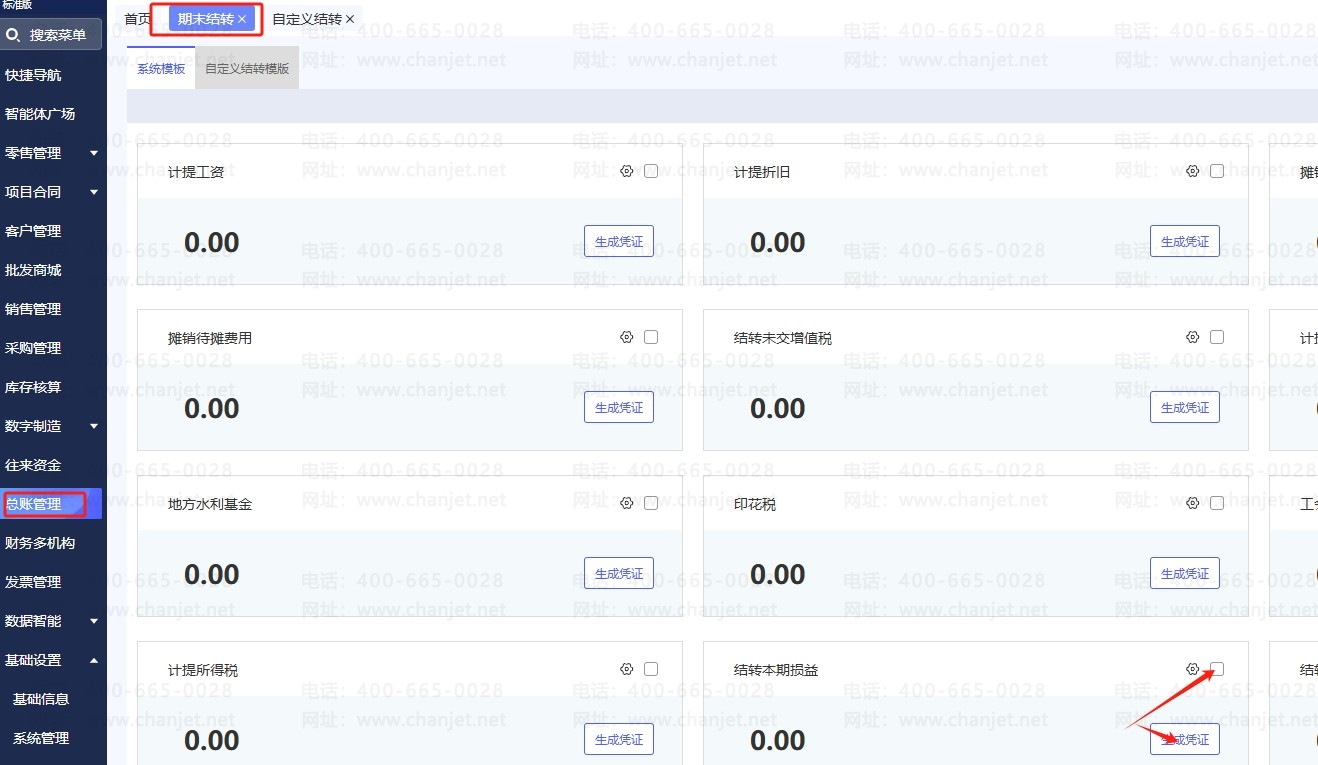Open 销售管理 in the sidebar
Image resolution: width=1318 pixels, height=765 pixels.
(x=33, y=309)
